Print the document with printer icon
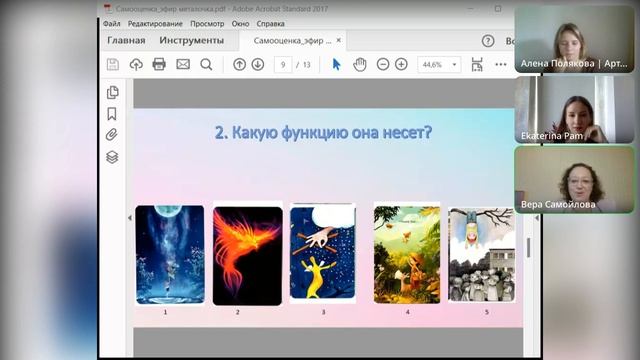Viewport: 640px width, 360px height. 159,64
